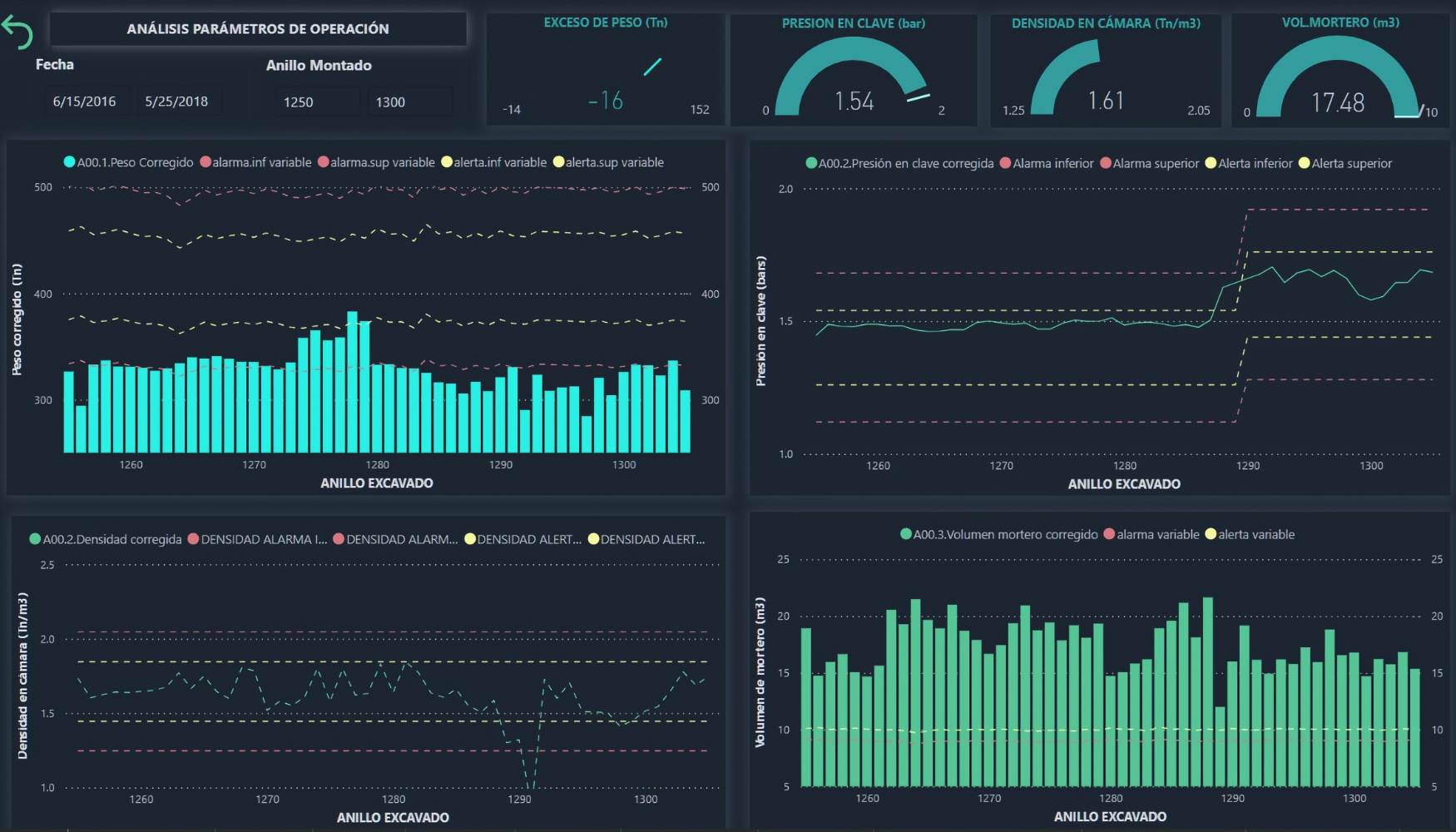Click the density gauge minimum 1.25
Viewport: 1456px width, 832px height.
tap(1013, 110)
